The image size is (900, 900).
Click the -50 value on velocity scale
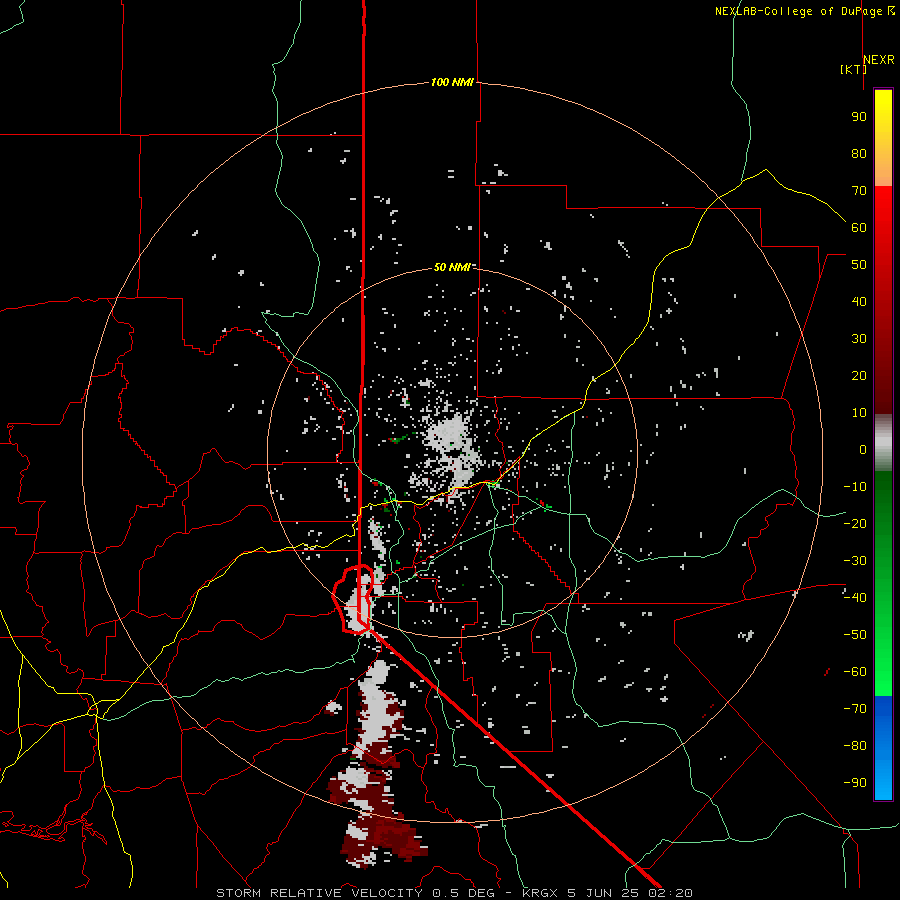coord(855,634)
